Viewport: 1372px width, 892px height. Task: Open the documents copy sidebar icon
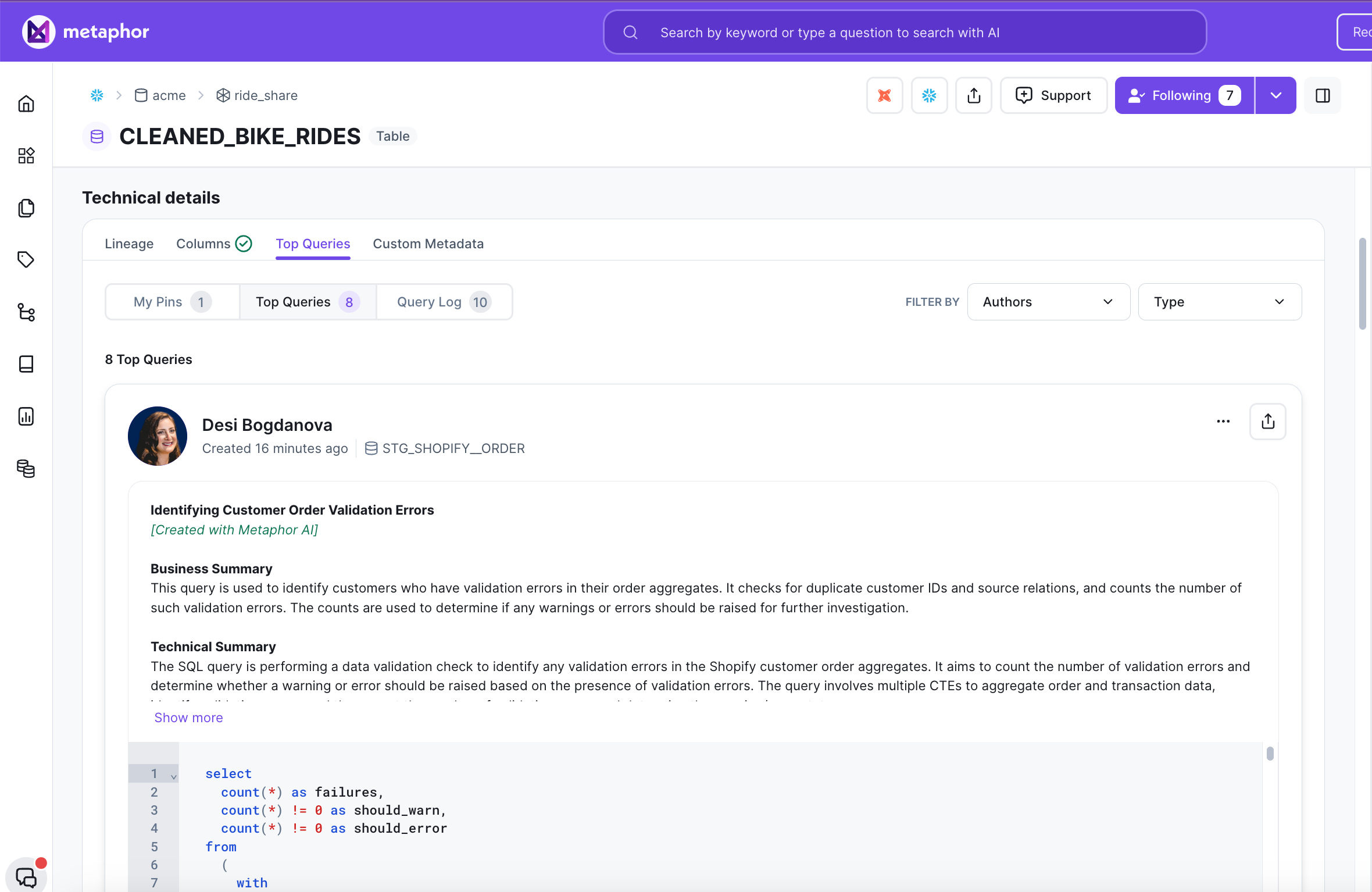(26, 208)
